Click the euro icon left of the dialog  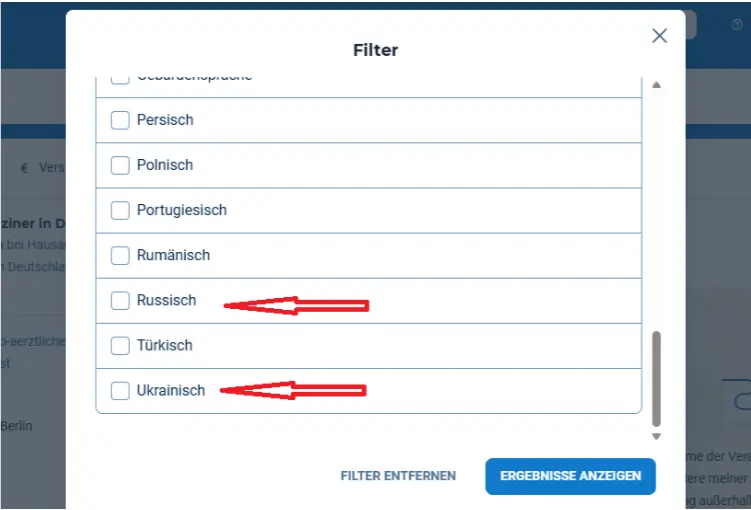[x=24, y=168]
